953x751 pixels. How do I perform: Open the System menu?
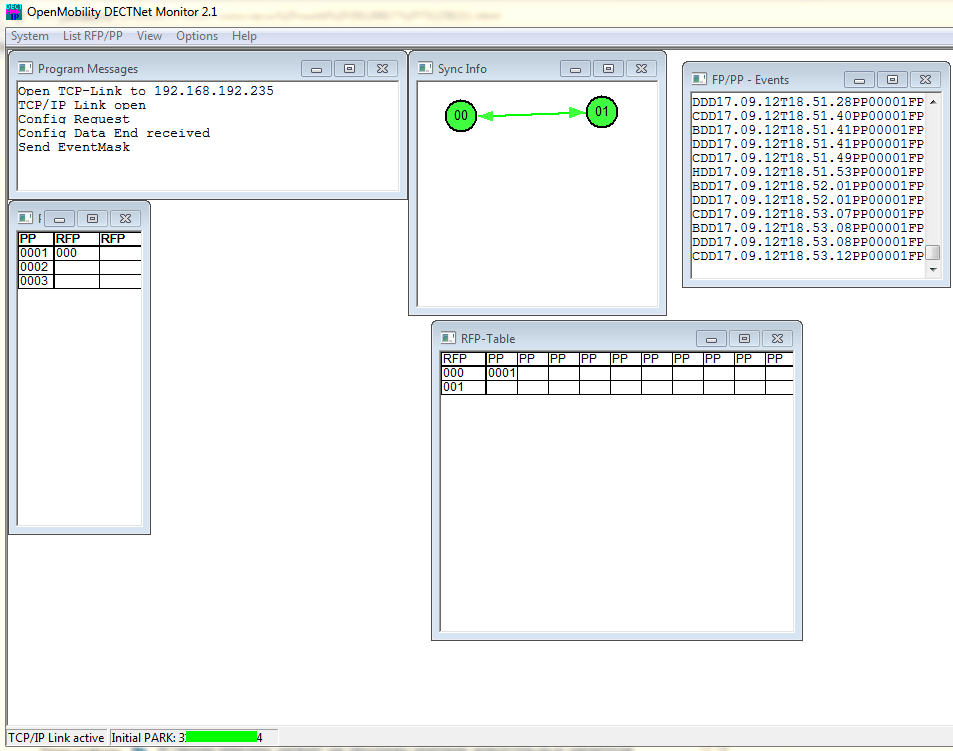[x=30, y=36]
